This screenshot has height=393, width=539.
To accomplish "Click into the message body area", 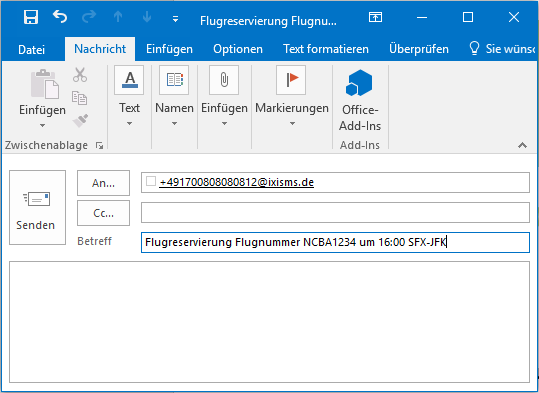I will pos(269,322).
